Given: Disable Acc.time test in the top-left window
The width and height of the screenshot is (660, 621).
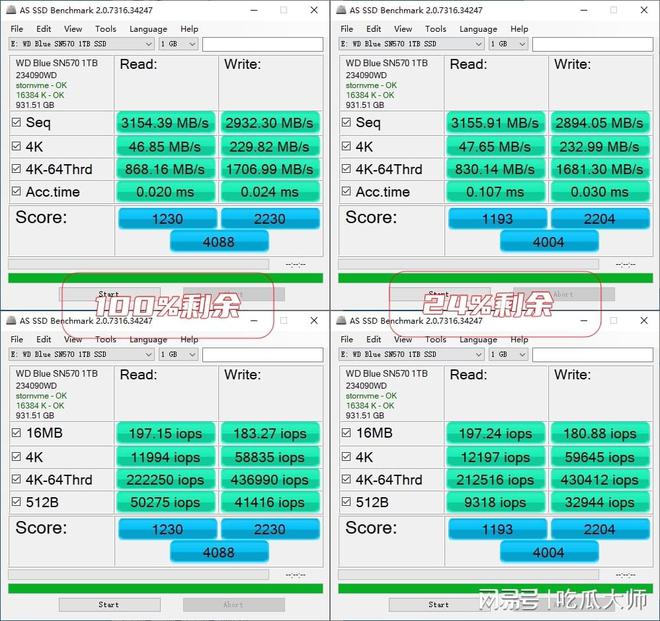Looking at the screenshot, I should click(x=16, y=191).
